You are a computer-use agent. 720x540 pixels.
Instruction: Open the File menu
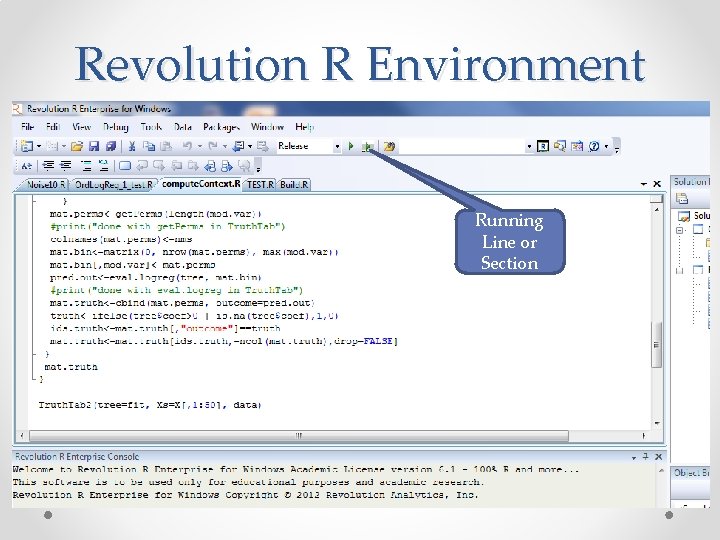coord(28,127)
